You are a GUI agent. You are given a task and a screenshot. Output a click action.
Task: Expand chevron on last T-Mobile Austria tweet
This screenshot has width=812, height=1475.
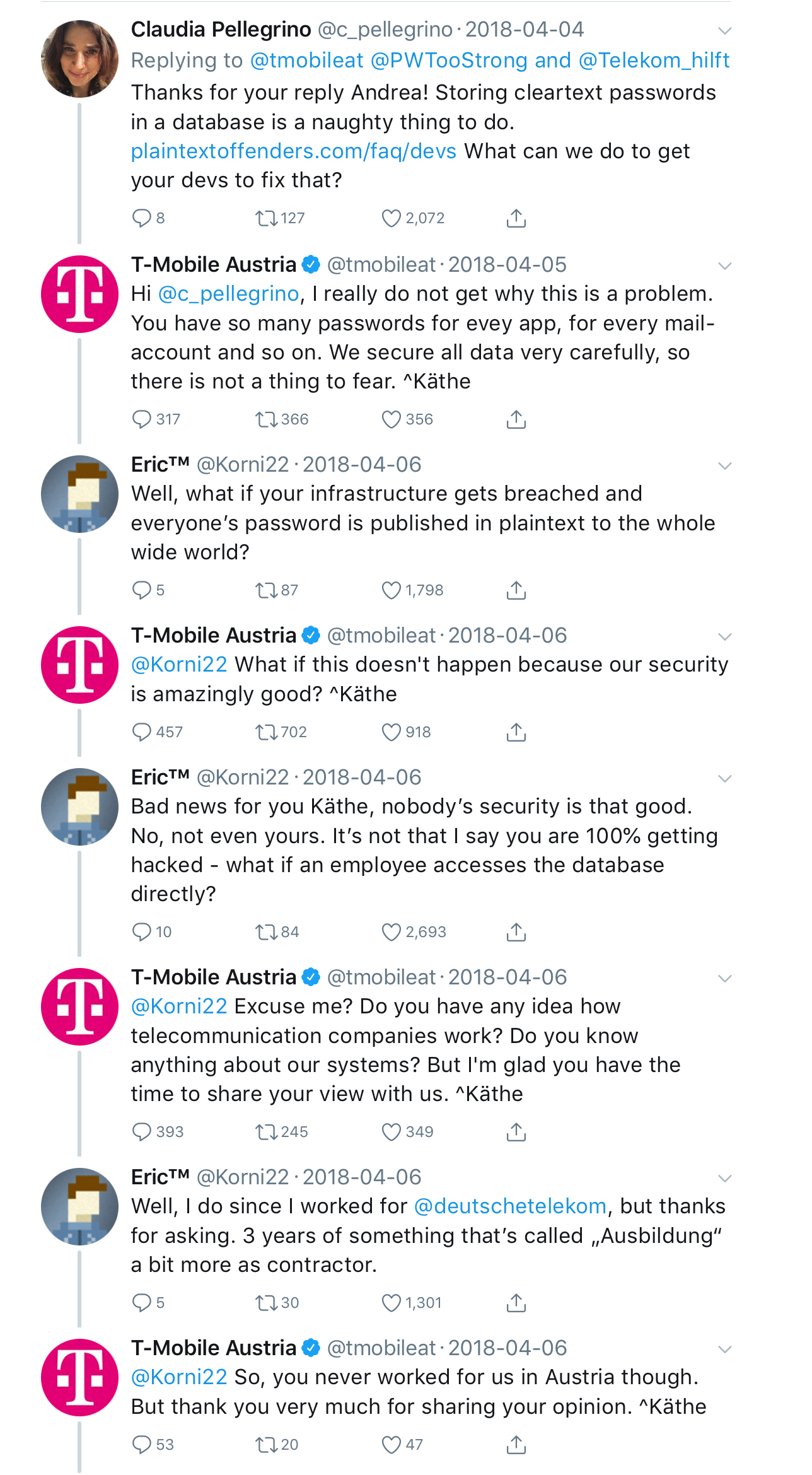725,1350
